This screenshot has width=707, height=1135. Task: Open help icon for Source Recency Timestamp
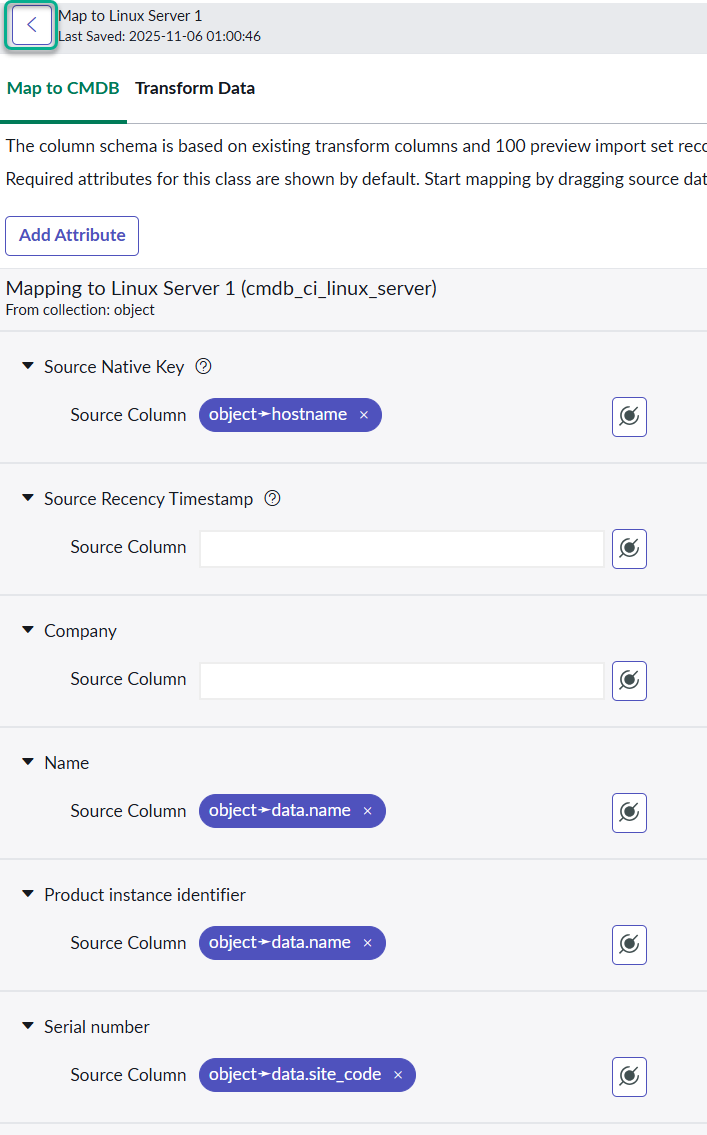(x=272, y=499)
